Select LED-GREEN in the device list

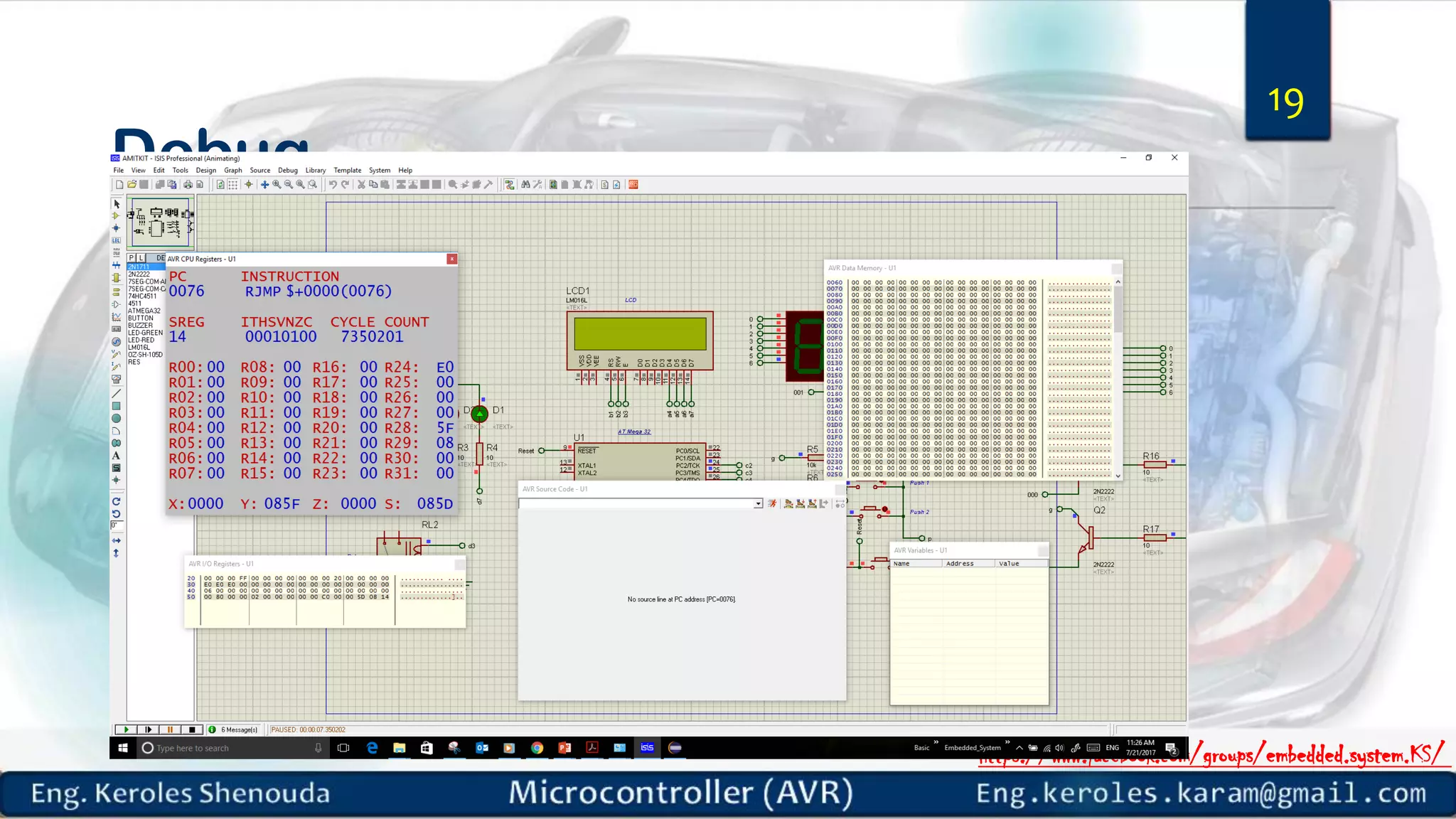coord(146,333)
